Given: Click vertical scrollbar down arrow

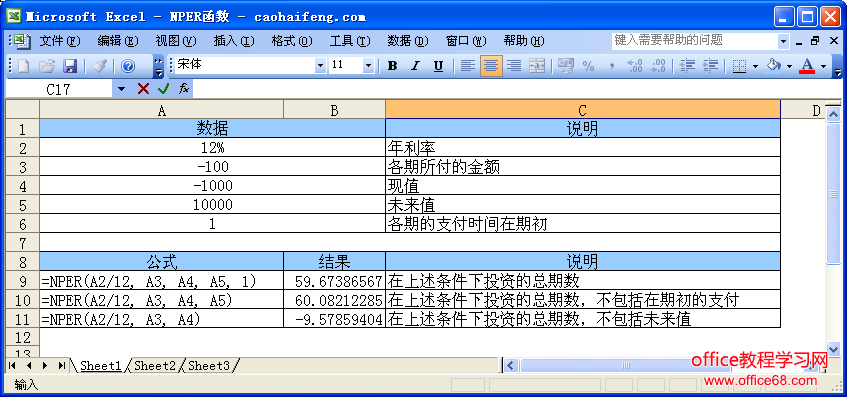Looking at the screenshot, I should (833, 349).
